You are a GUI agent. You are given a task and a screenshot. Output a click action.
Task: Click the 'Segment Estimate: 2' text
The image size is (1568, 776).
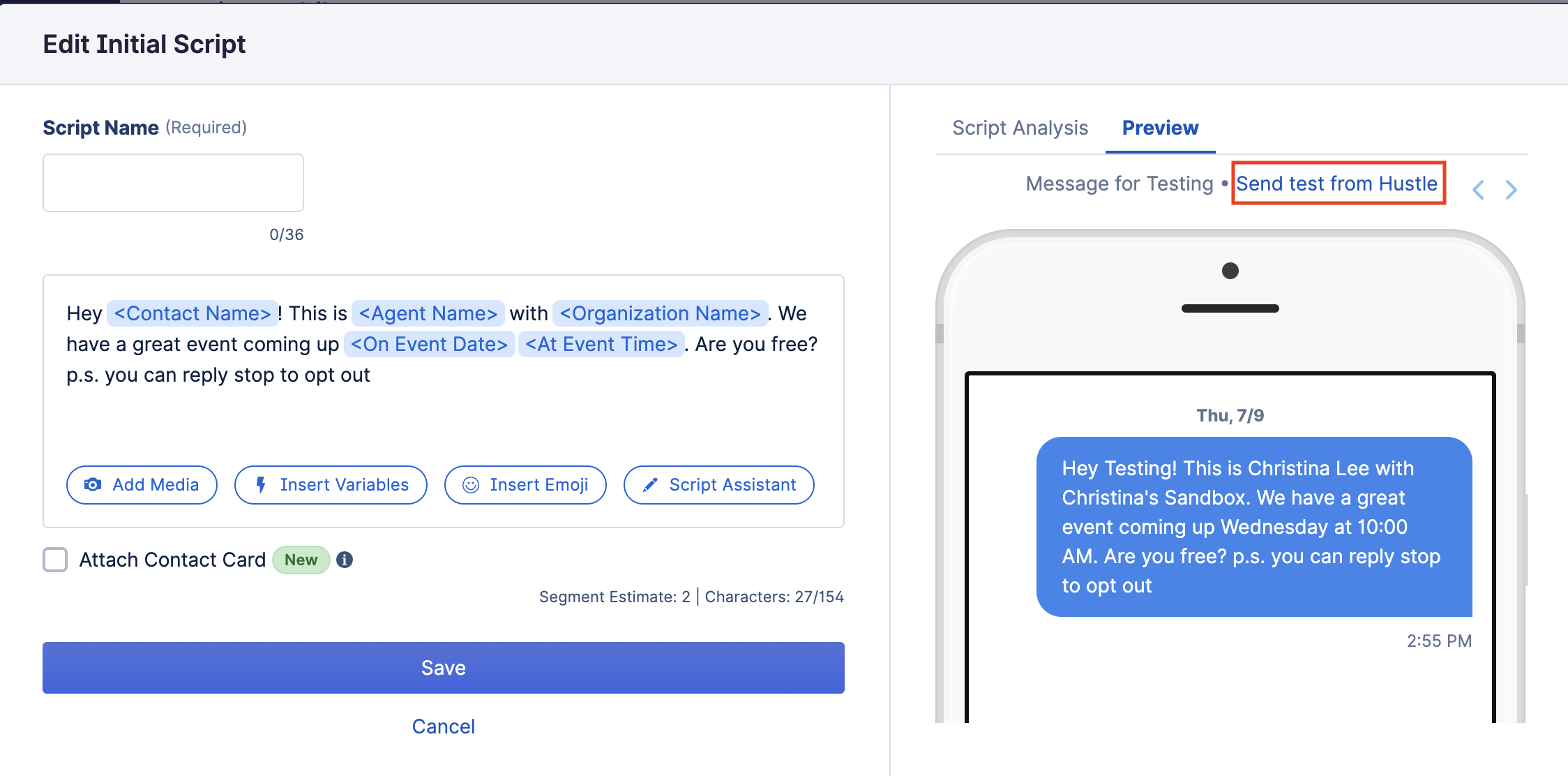[x=615, y=597]
